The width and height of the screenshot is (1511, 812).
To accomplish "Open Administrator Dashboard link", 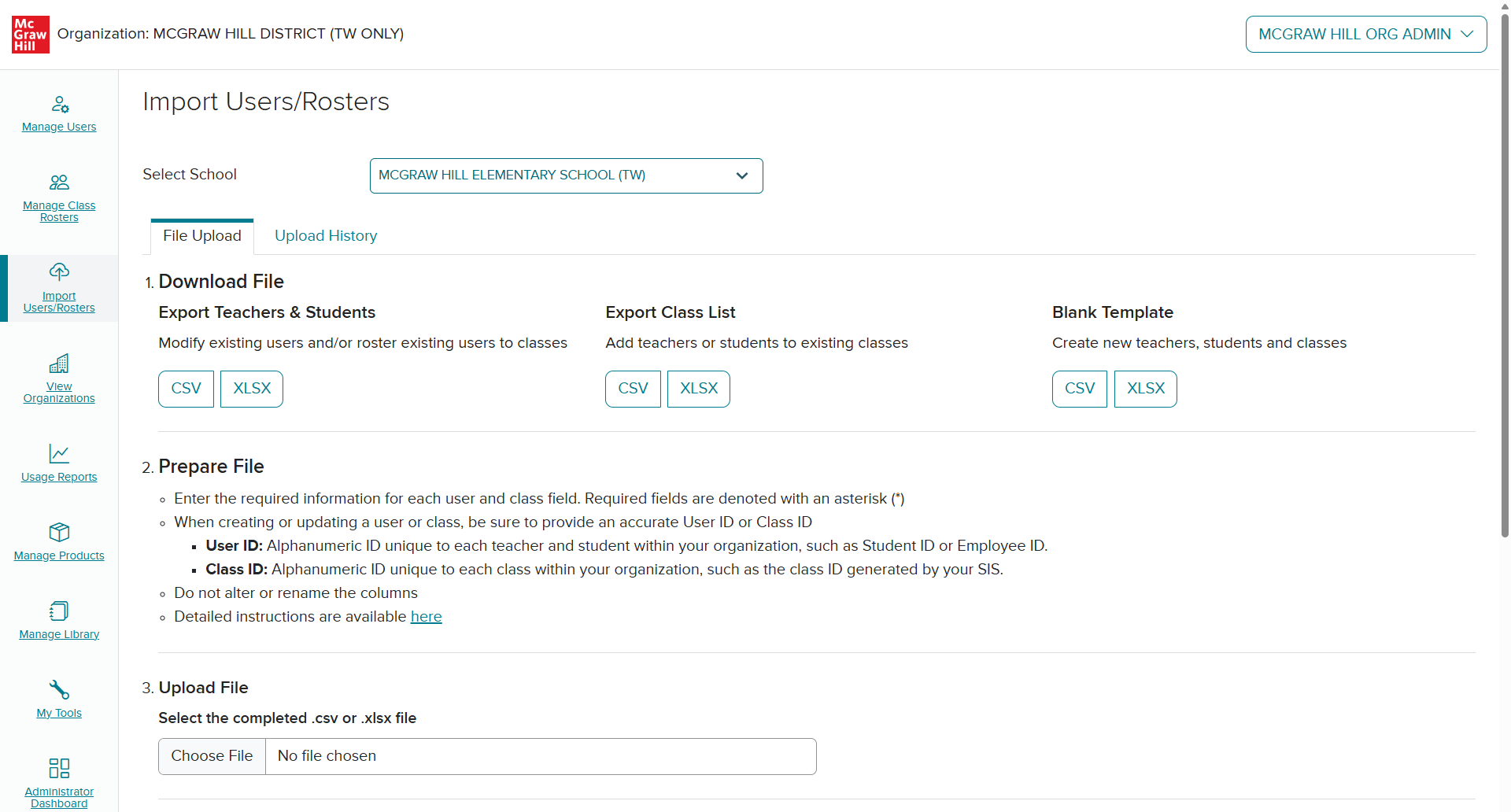I will 59,797.
